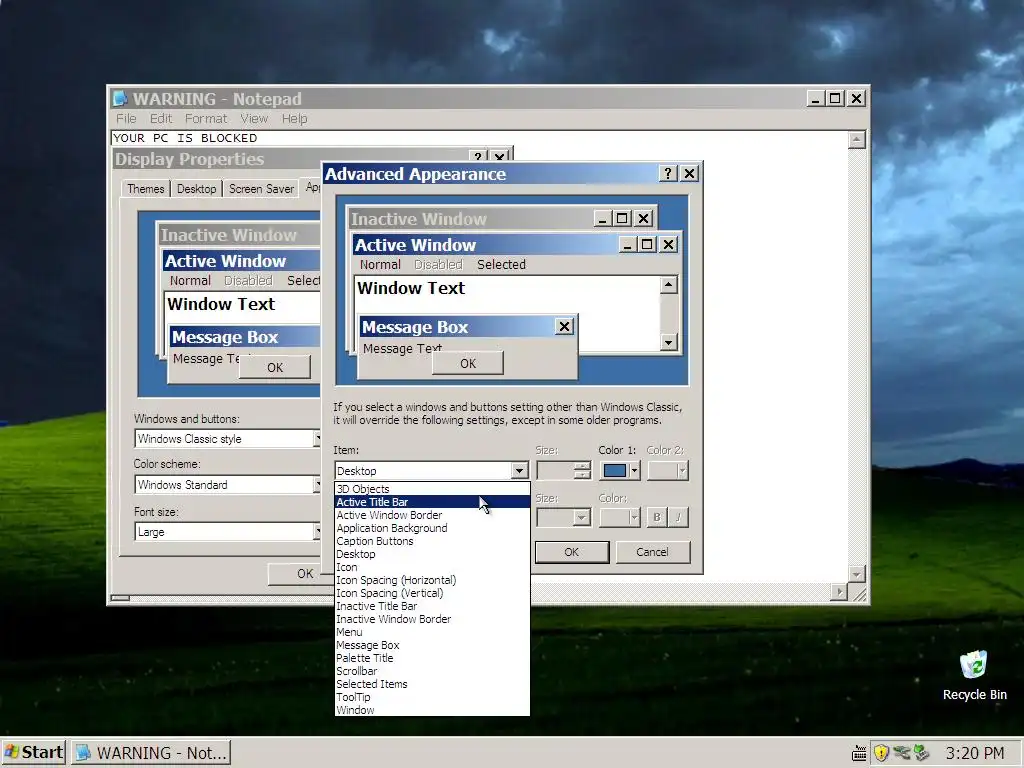Click Normal menu in Advanced preview
1024x768 pixels.
click(380, 264)
